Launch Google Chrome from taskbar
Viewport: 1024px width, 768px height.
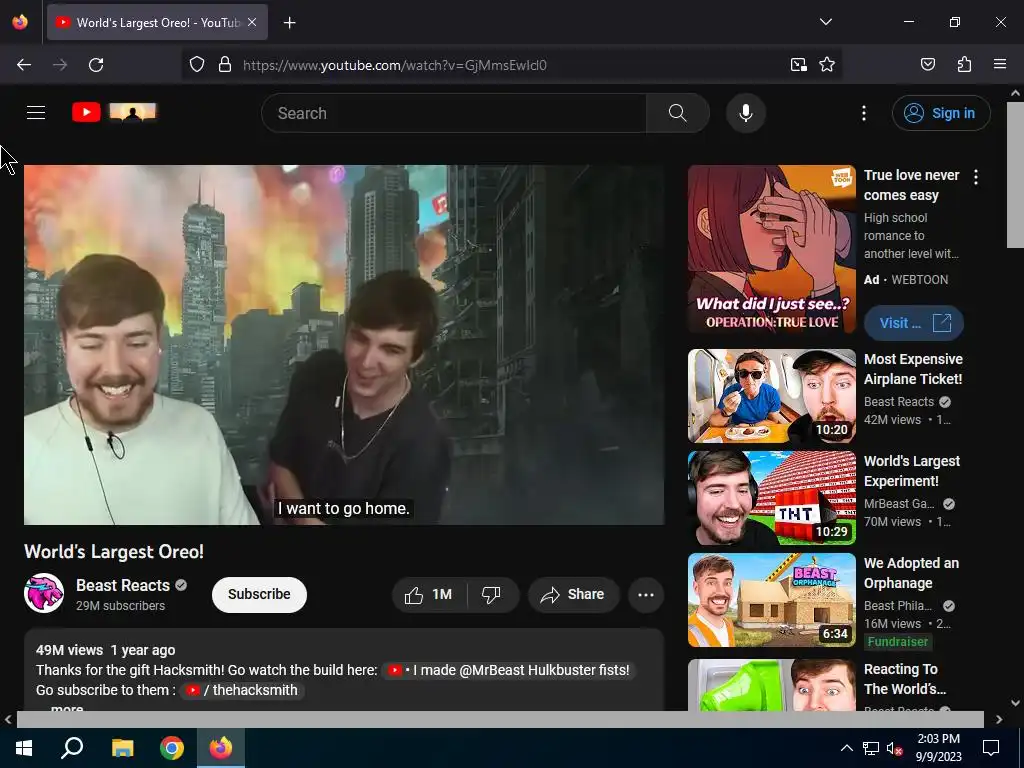[172, 748]
